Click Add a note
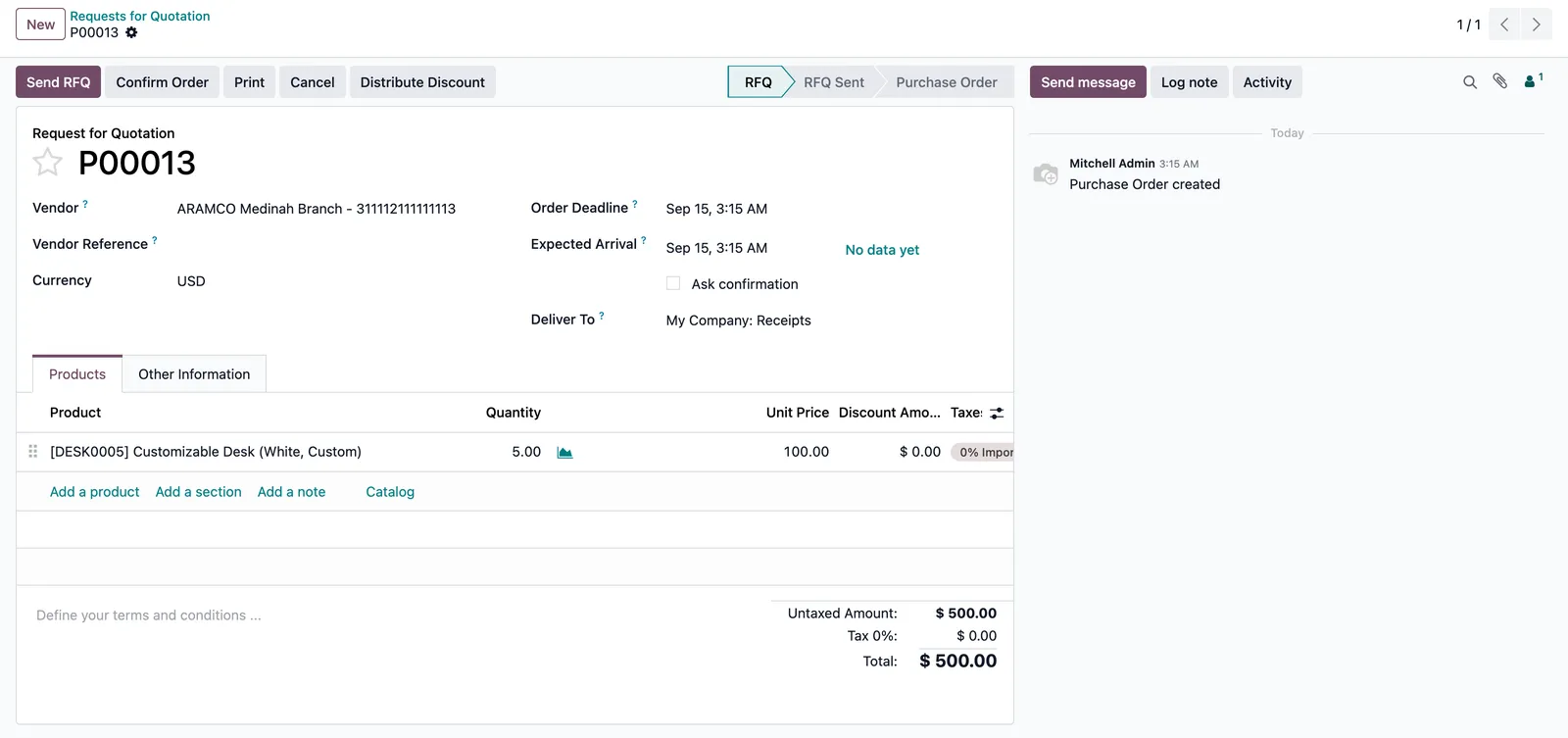The image size is (1568, 738). (292, 492)
